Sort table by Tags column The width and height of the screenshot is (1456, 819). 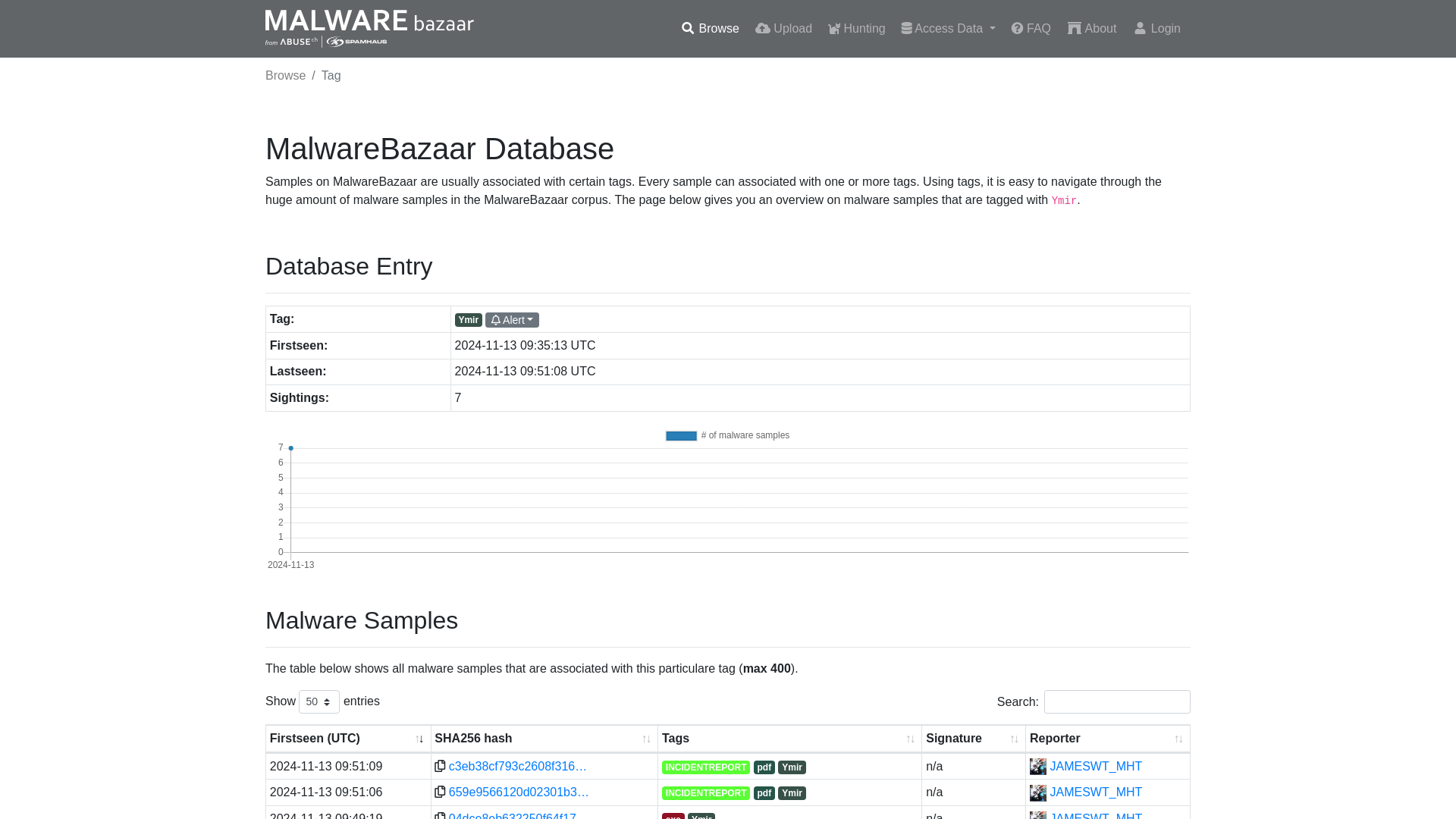coord(789,739)
